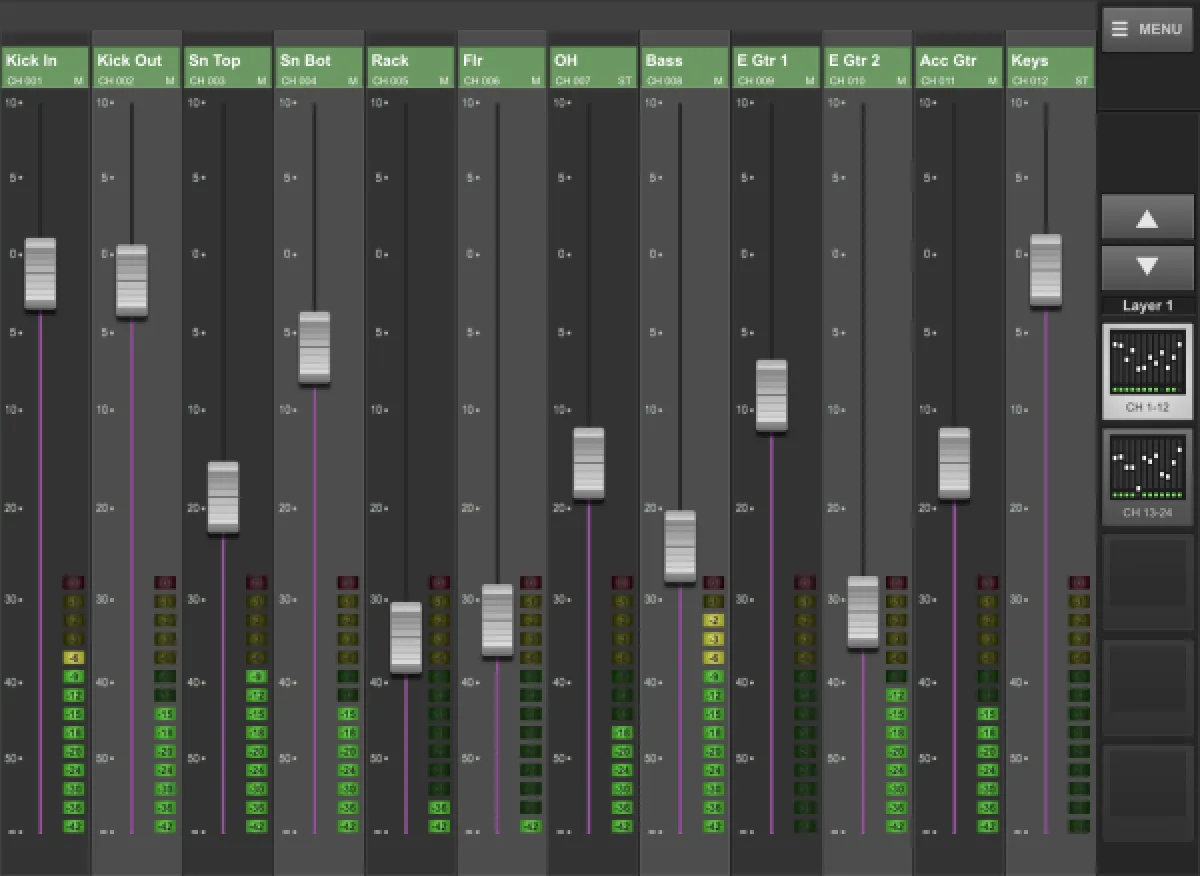Click the Kick In level meter
The height and width of the screenshot is (876, 1200).
(74, 704)
